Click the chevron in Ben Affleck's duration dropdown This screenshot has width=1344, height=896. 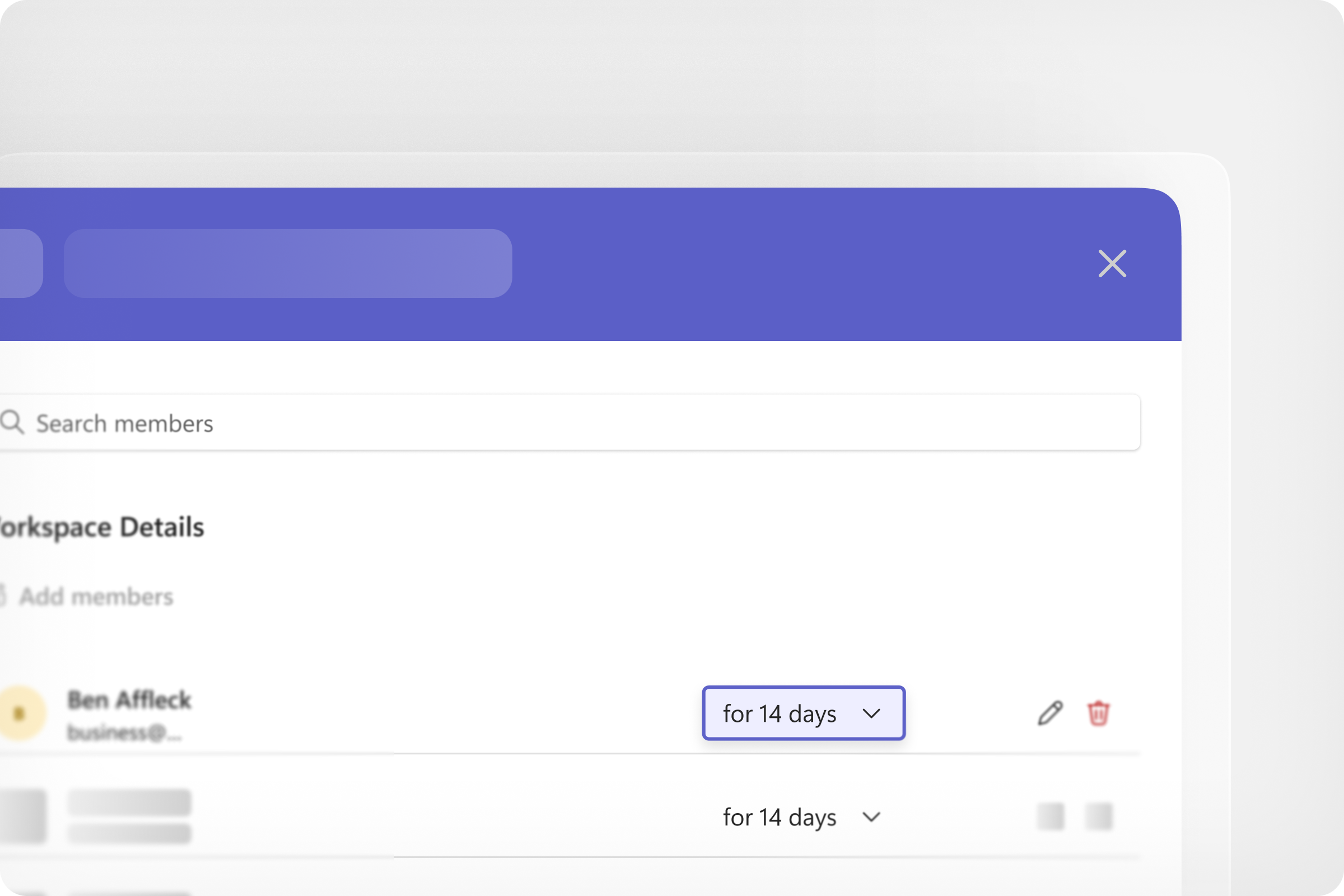[x=871, y=713]
